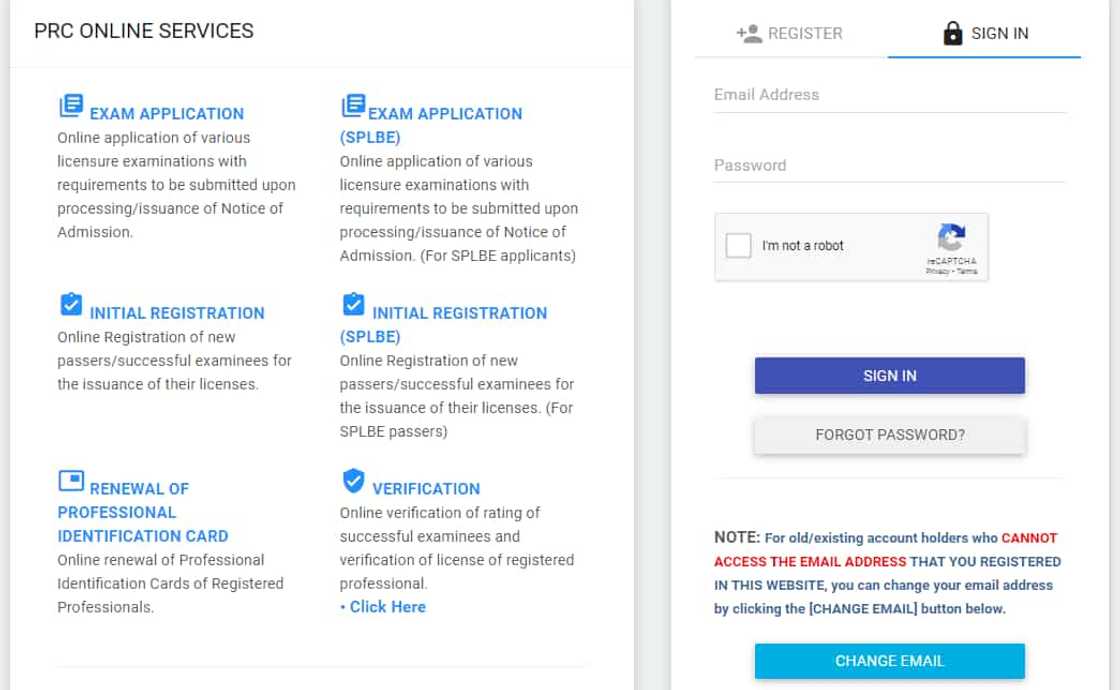Viewport: 1120px width, 690px height.
Task: Click the Initial Registration (SPLBE) checkmark icon
Action: click(353, 304)
